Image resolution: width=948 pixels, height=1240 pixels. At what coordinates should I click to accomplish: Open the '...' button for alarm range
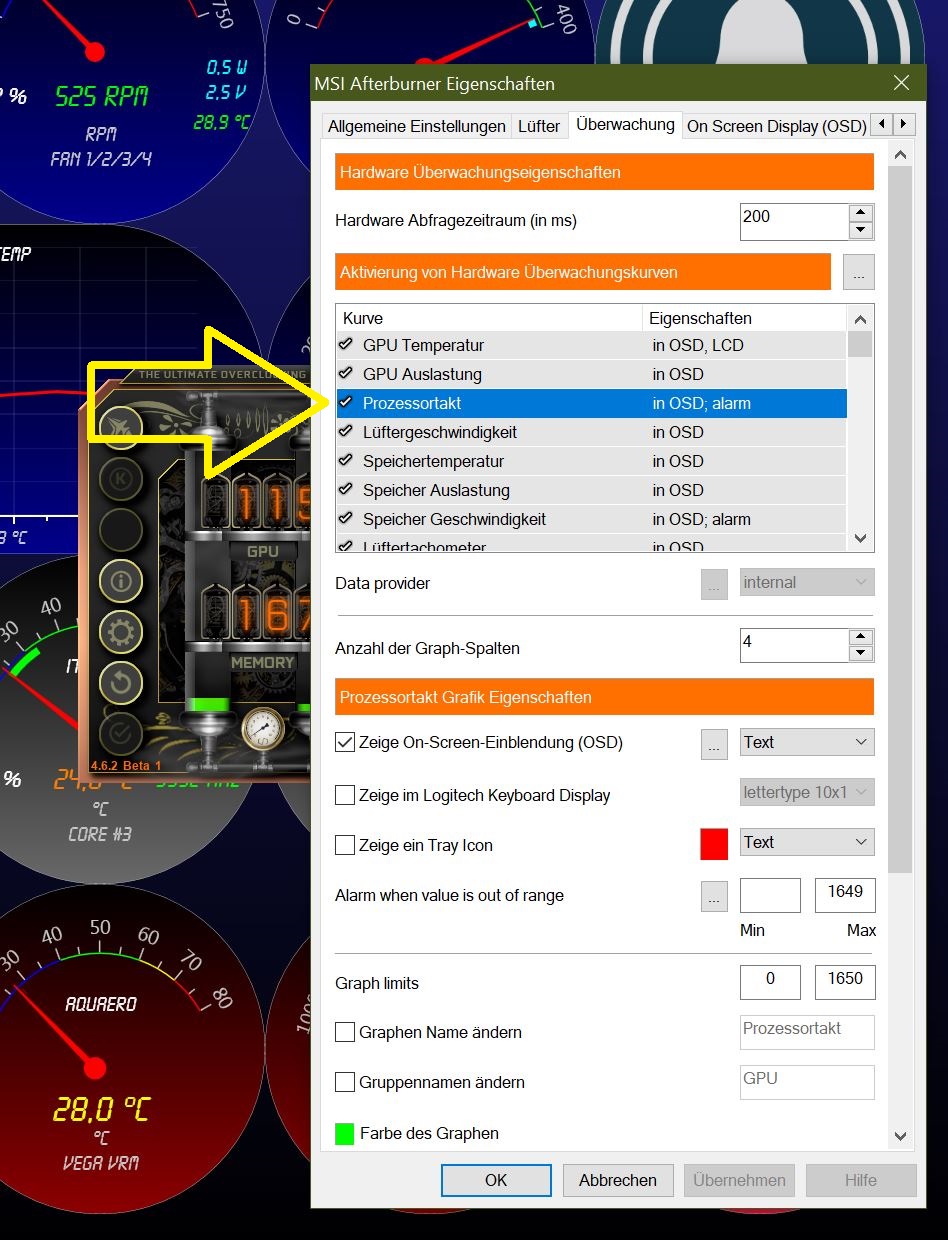pos(714,896)
